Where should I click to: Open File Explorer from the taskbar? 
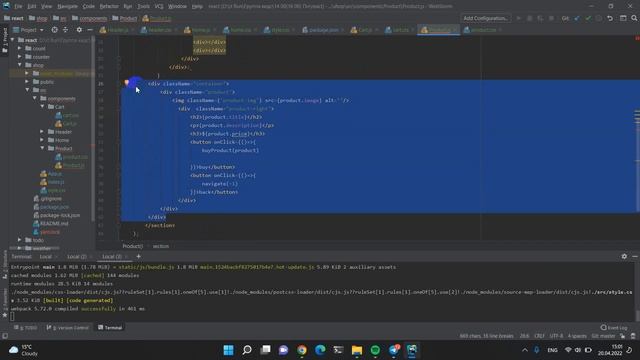pyautogui.click(x=357, y=350)
